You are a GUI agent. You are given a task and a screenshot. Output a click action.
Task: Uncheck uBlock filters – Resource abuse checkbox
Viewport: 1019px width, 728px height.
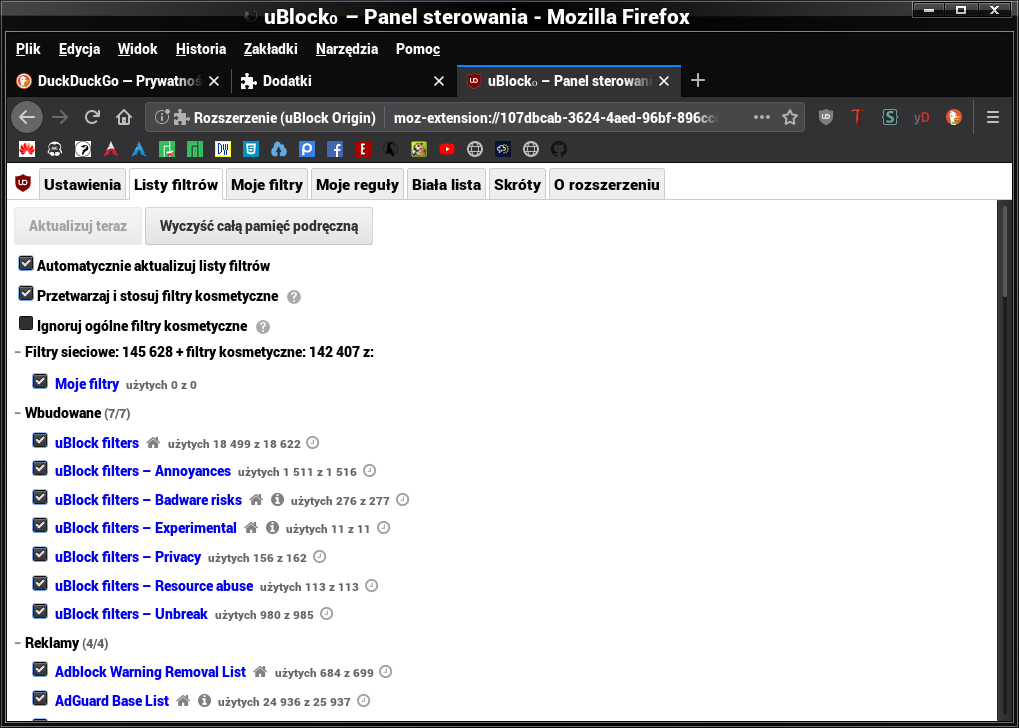[40, 584]
